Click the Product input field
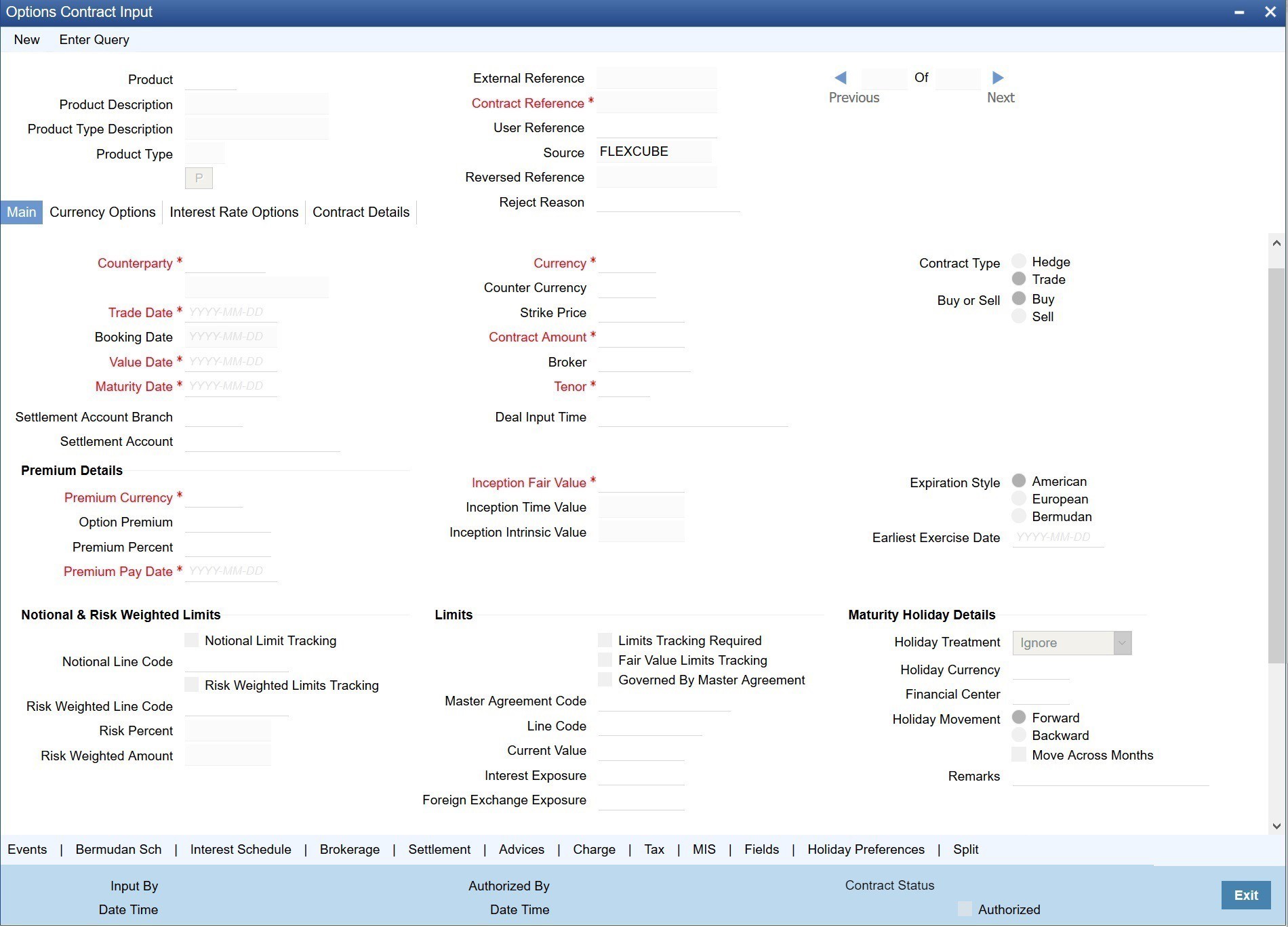This screenshot has width=1288, height=927. 211,79
